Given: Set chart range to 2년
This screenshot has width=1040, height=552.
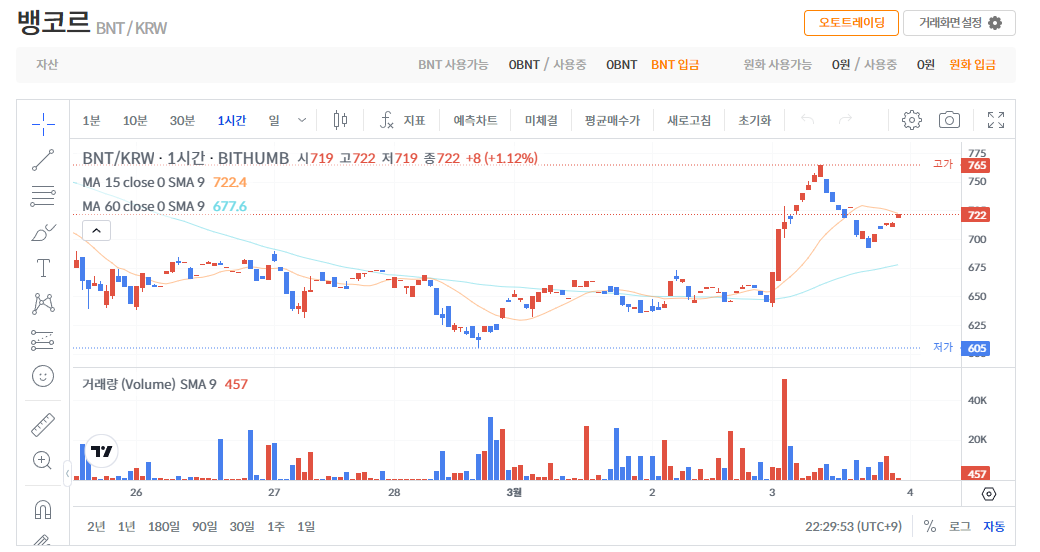Looking at the screenshot, I should point(96,526).
